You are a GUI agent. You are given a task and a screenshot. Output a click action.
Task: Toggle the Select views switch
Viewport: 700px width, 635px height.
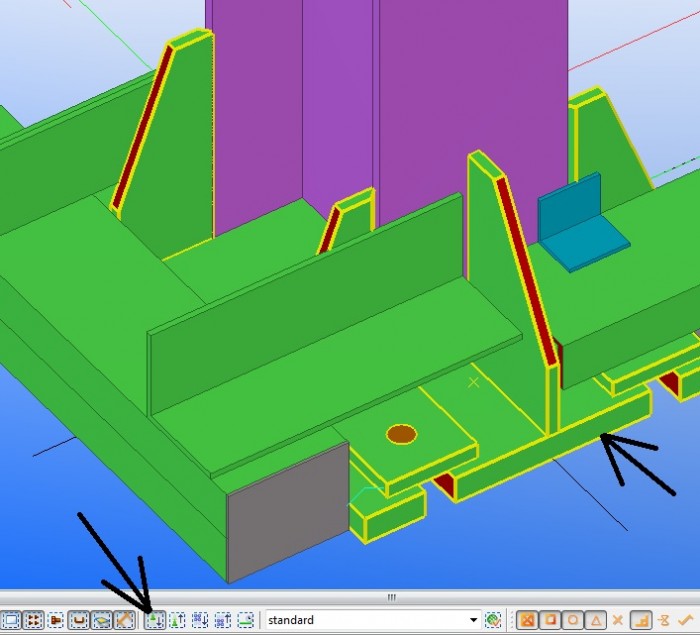[11, 620]
